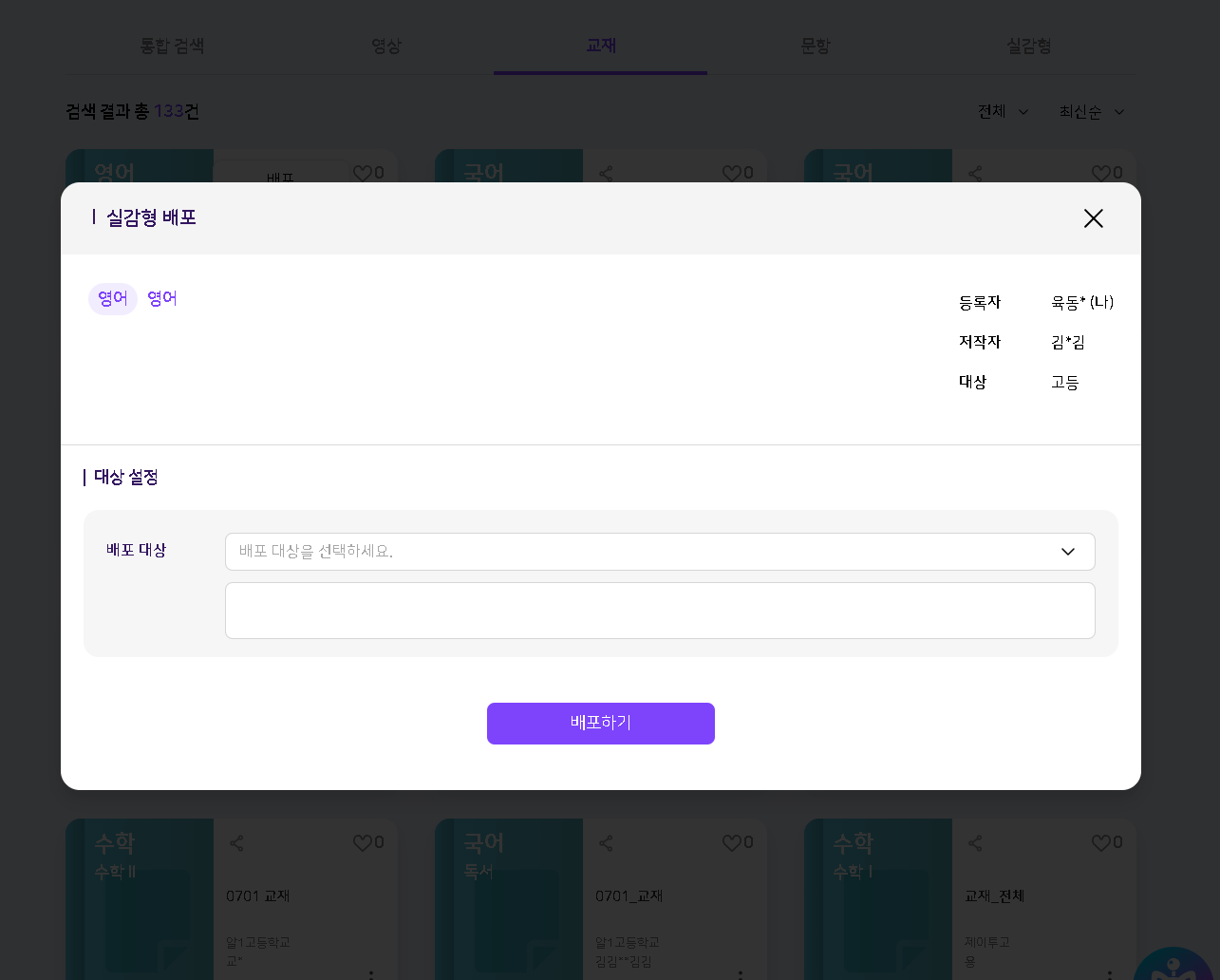Open the 실감형 tab
This screenshot has width=1220, height=980.
1028,46
